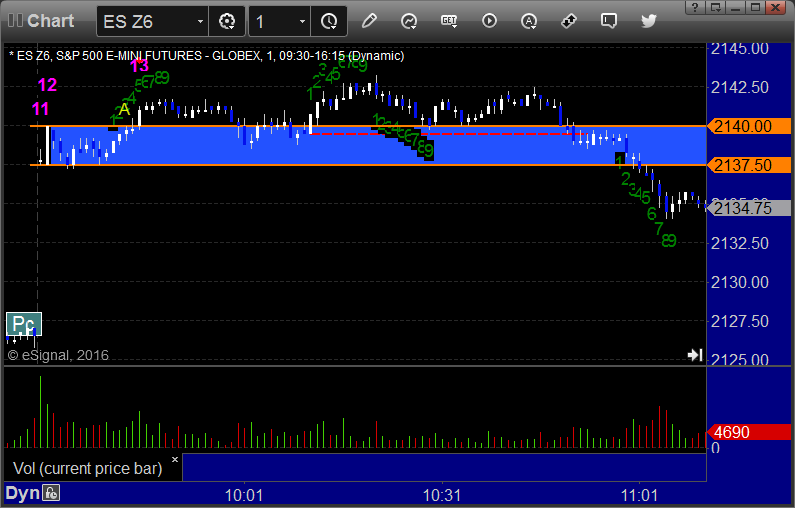Viewport: 795px width, 508px height.
Task: Click the 2130.00 price axis label
Action: click(740, 282)
